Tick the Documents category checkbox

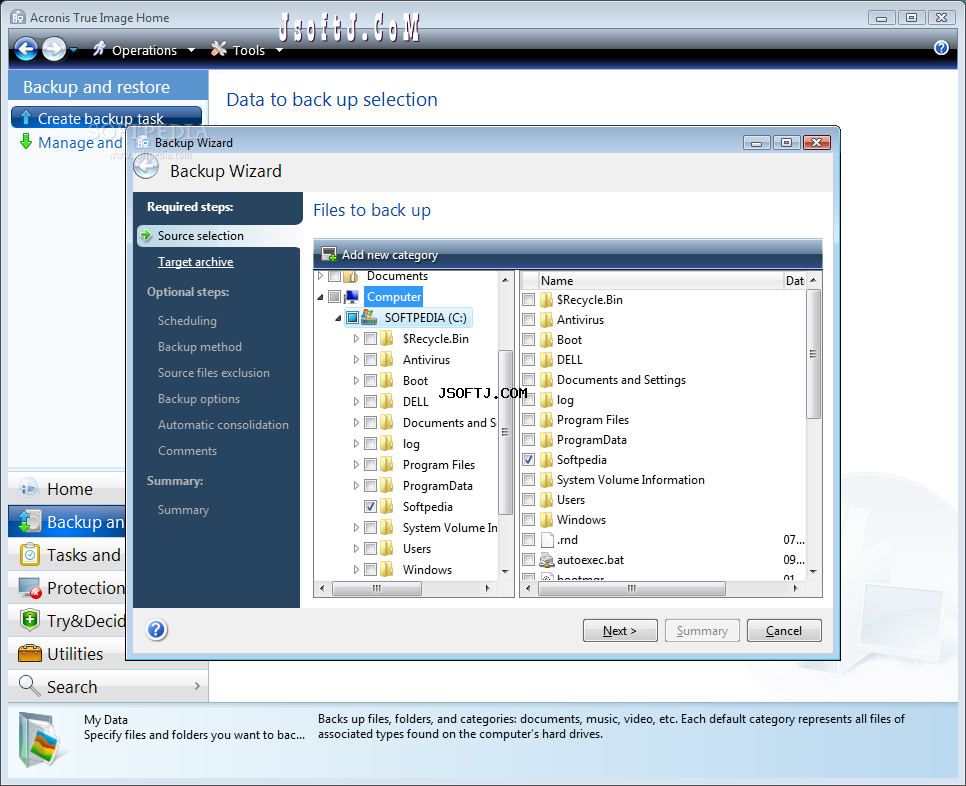[334, 276]
